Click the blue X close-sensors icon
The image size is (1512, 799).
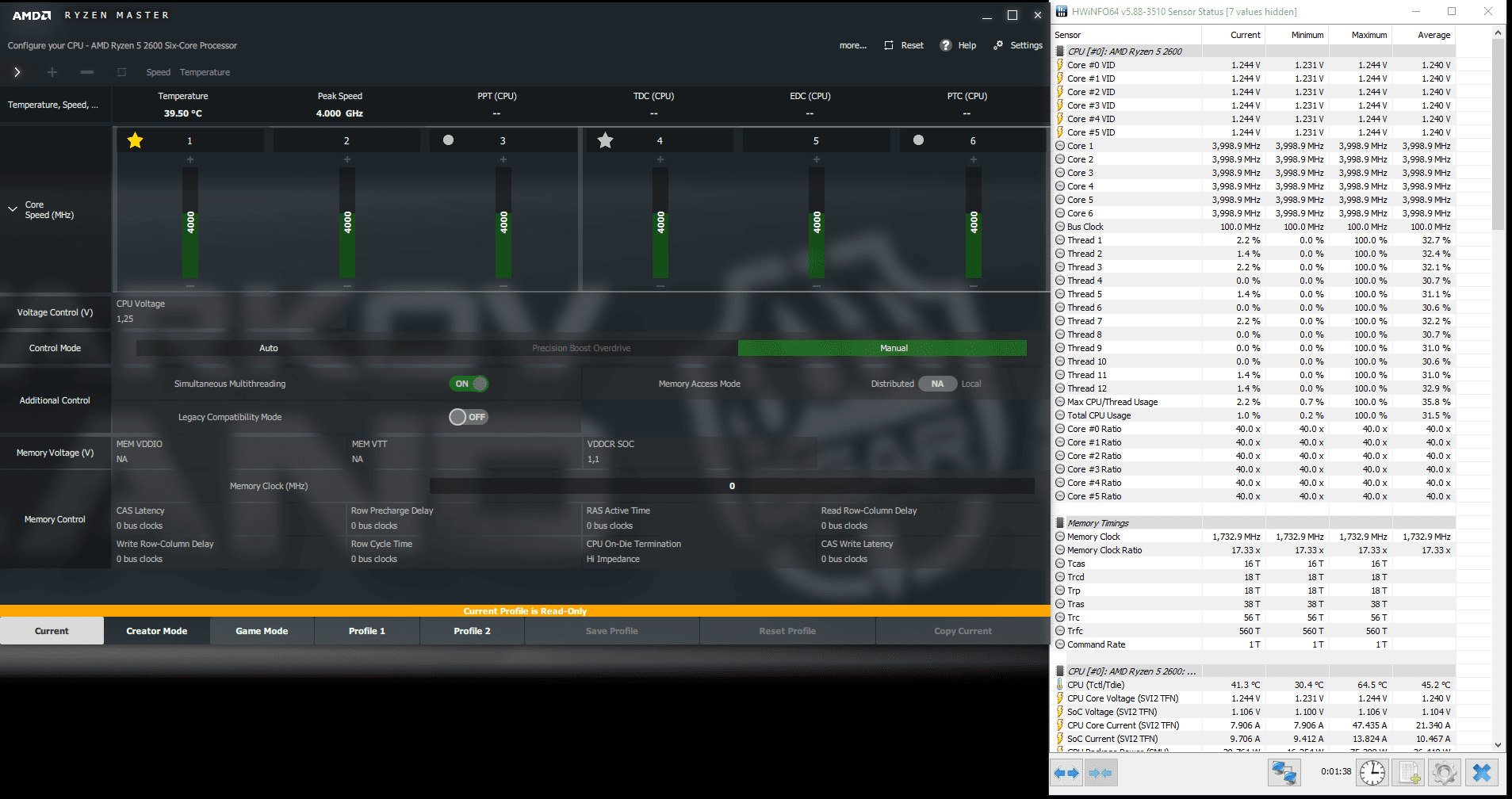click(x=1481, y=772)
